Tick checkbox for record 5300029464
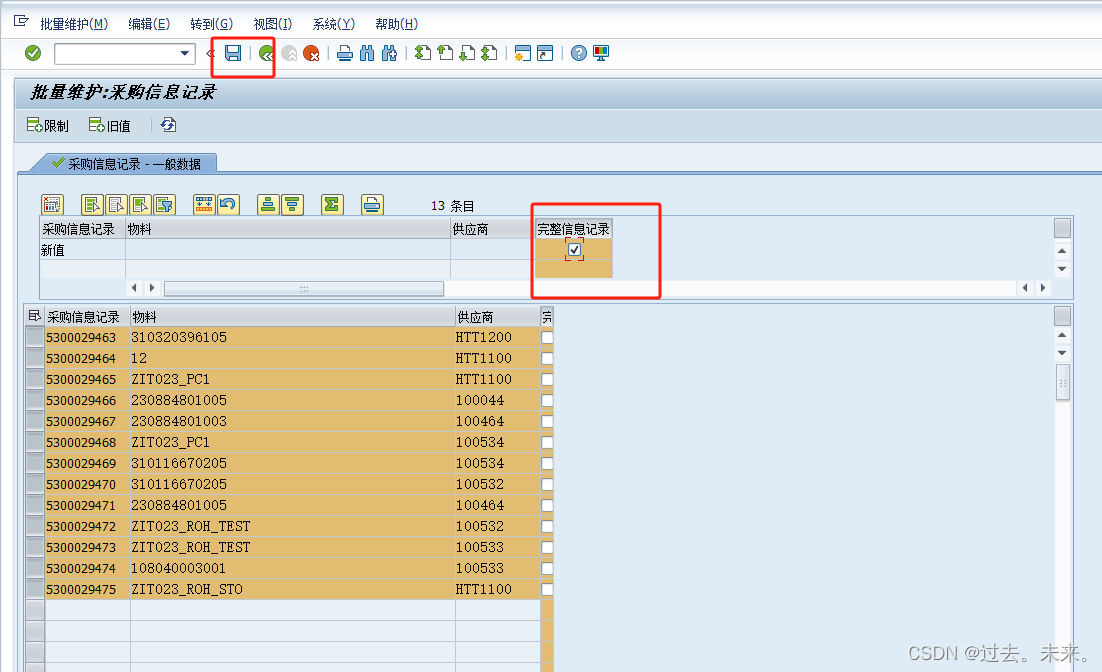1102x672 pixels. (x=547, y=358)
